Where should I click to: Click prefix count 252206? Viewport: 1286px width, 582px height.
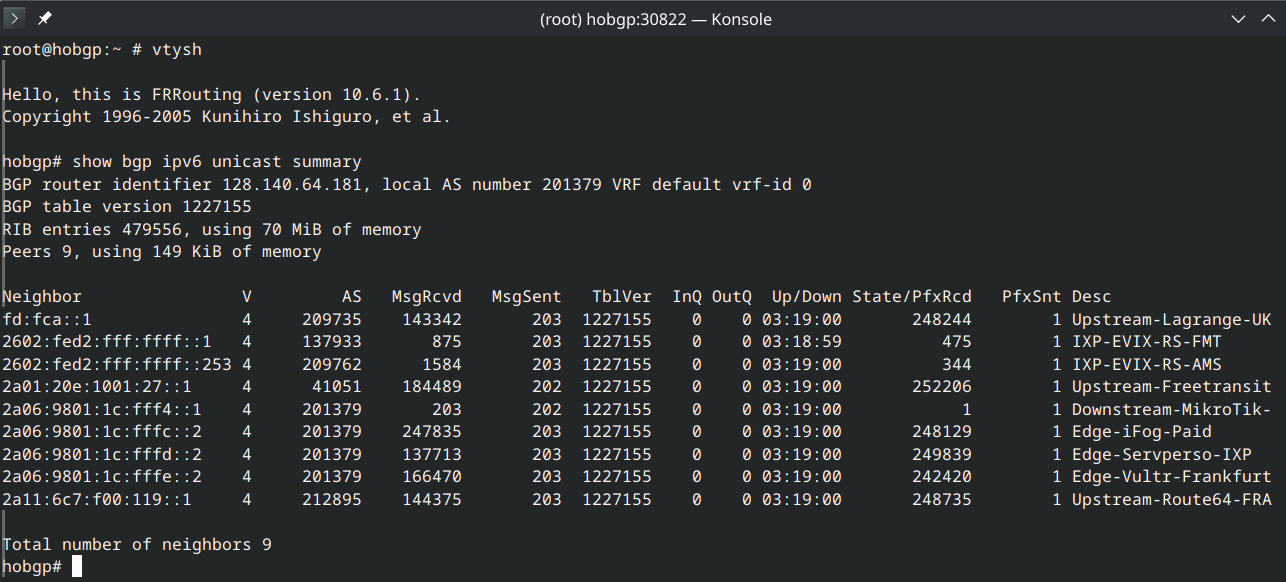click(942, 386)
